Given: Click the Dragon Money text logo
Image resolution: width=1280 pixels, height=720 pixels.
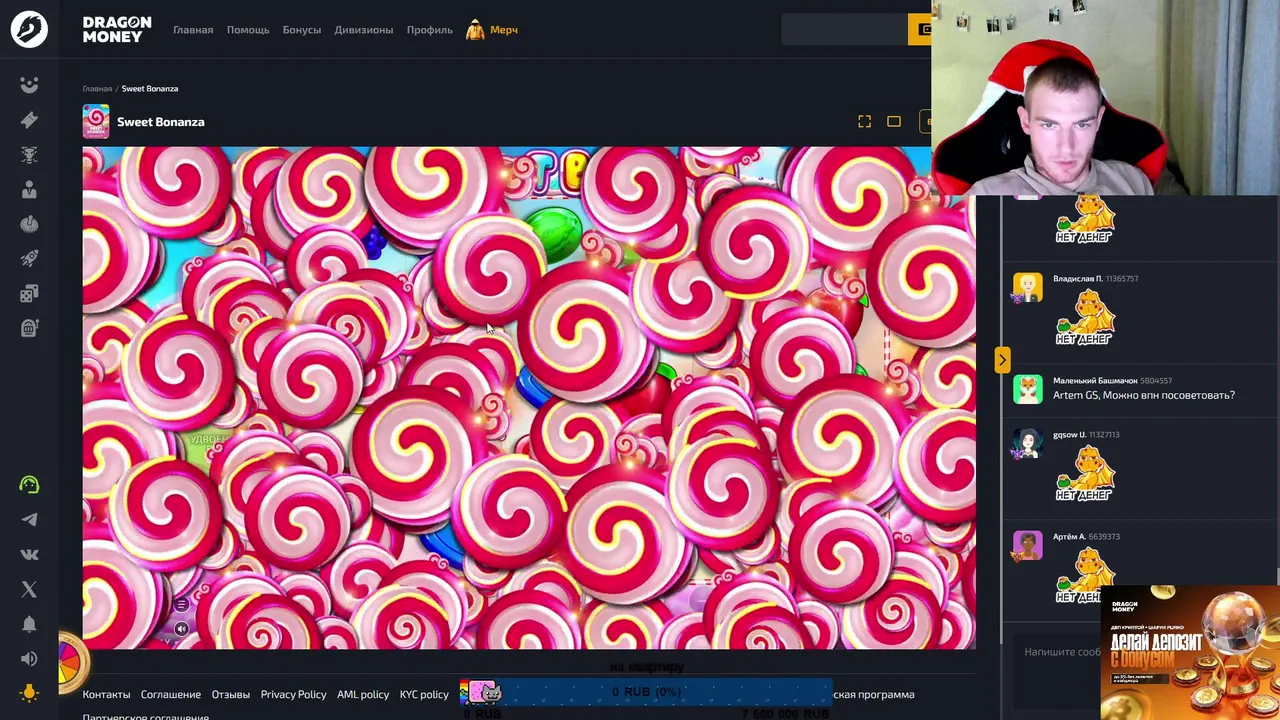Looking at the screenshot, I should [x=117, y=29].
